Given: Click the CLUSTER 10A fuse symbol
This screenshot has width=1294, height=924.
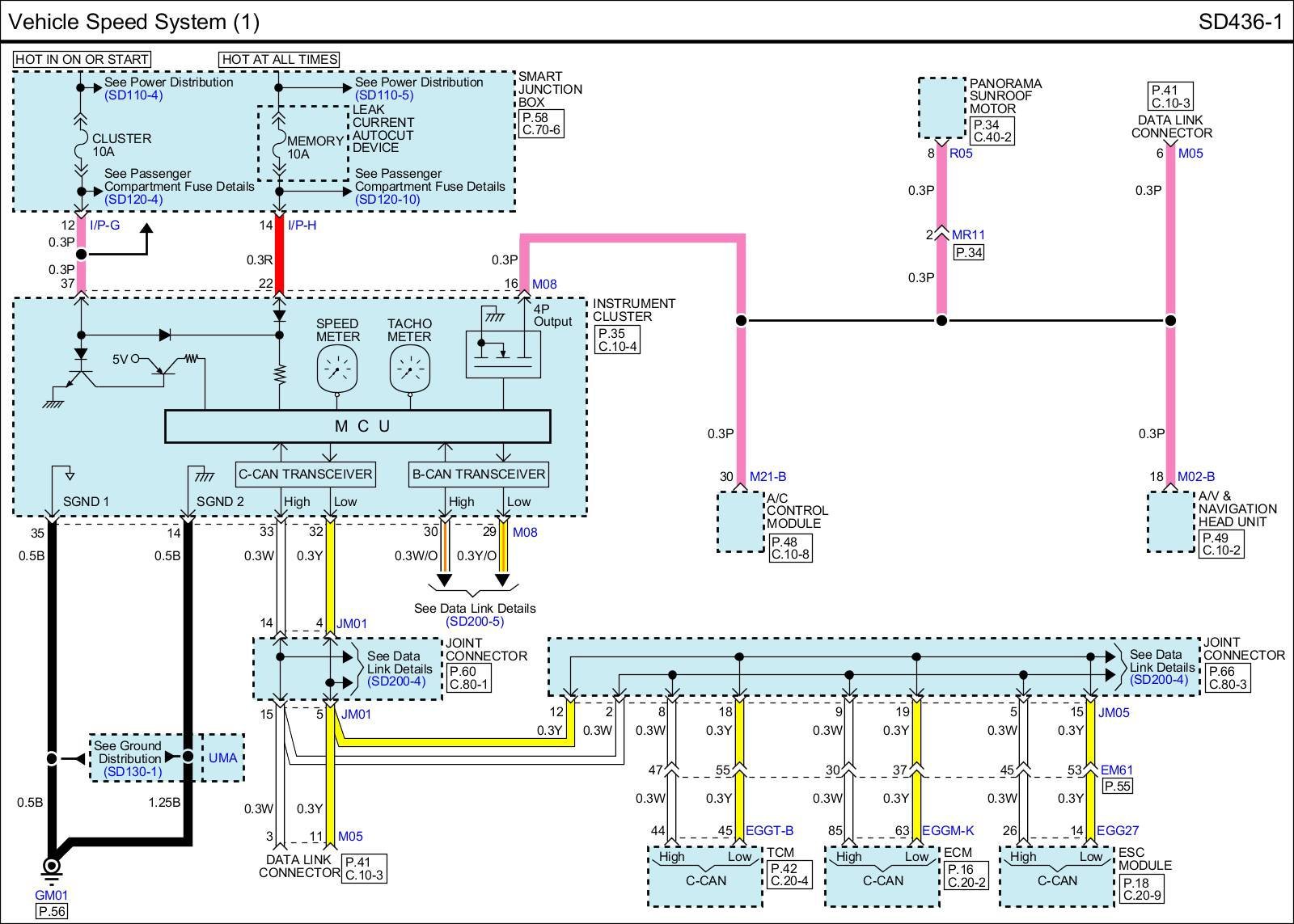Looking at the screenshot, I should point(81,146).
